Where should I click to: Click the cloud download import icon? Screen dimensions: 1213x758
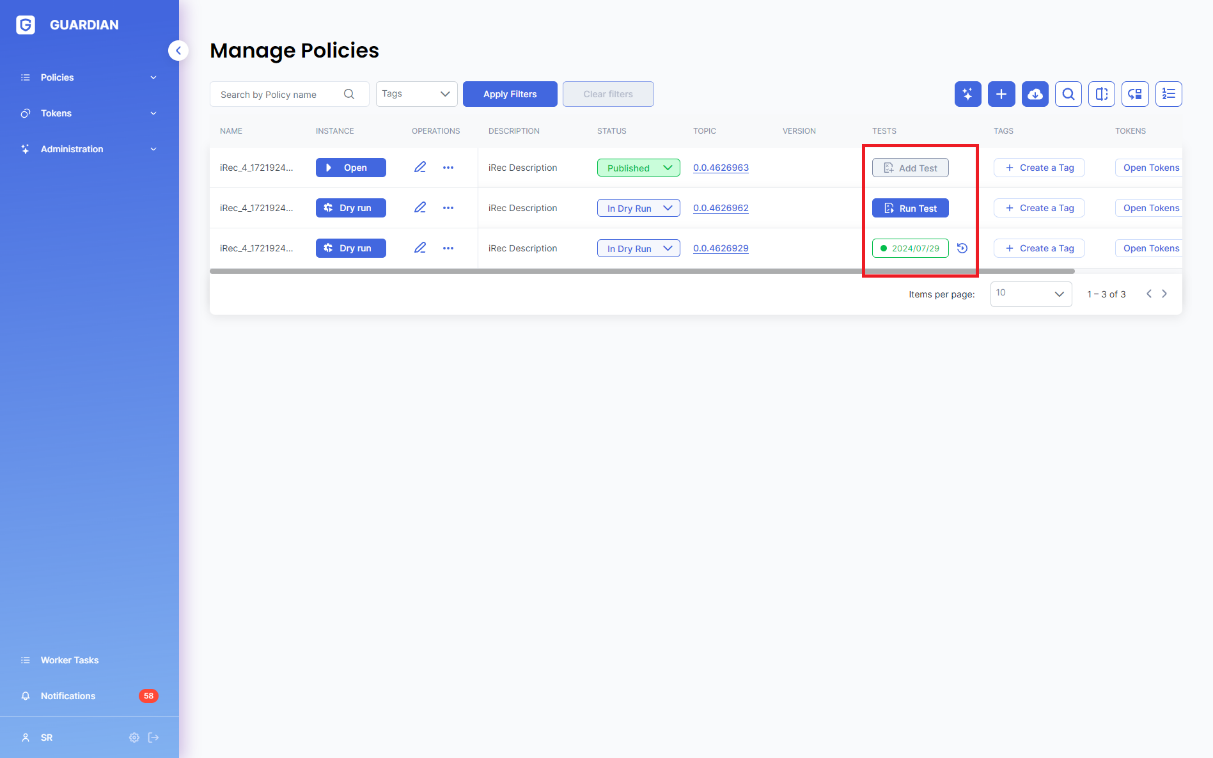[x=1035, y=94]
